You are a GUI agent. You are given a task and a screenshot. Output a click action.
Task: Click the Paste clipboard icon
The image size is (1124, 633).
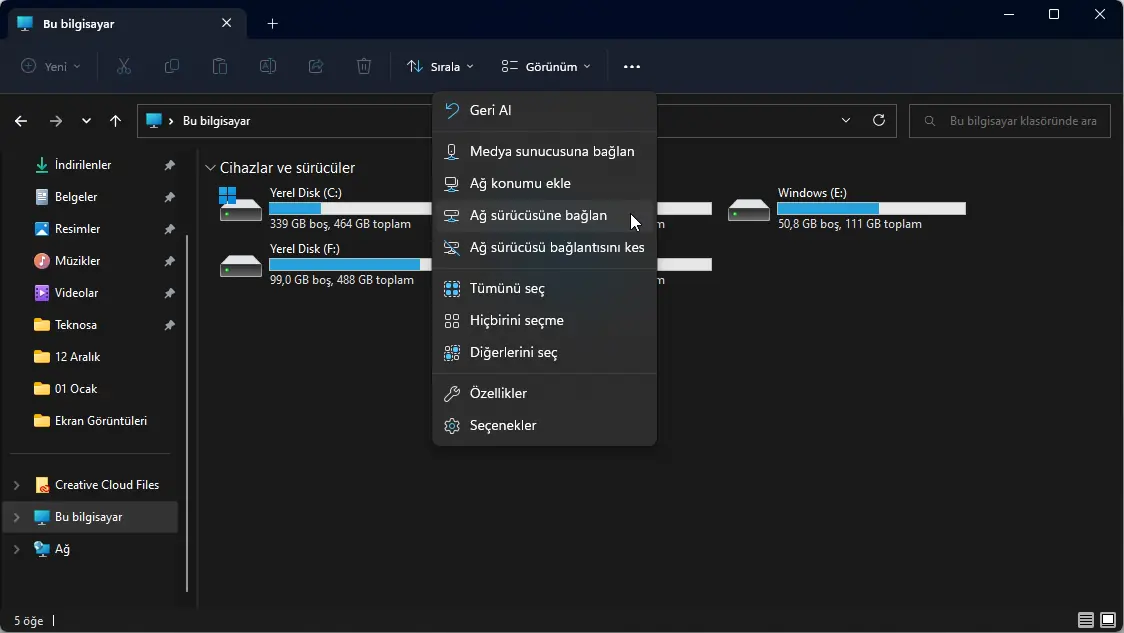(220, 66)
